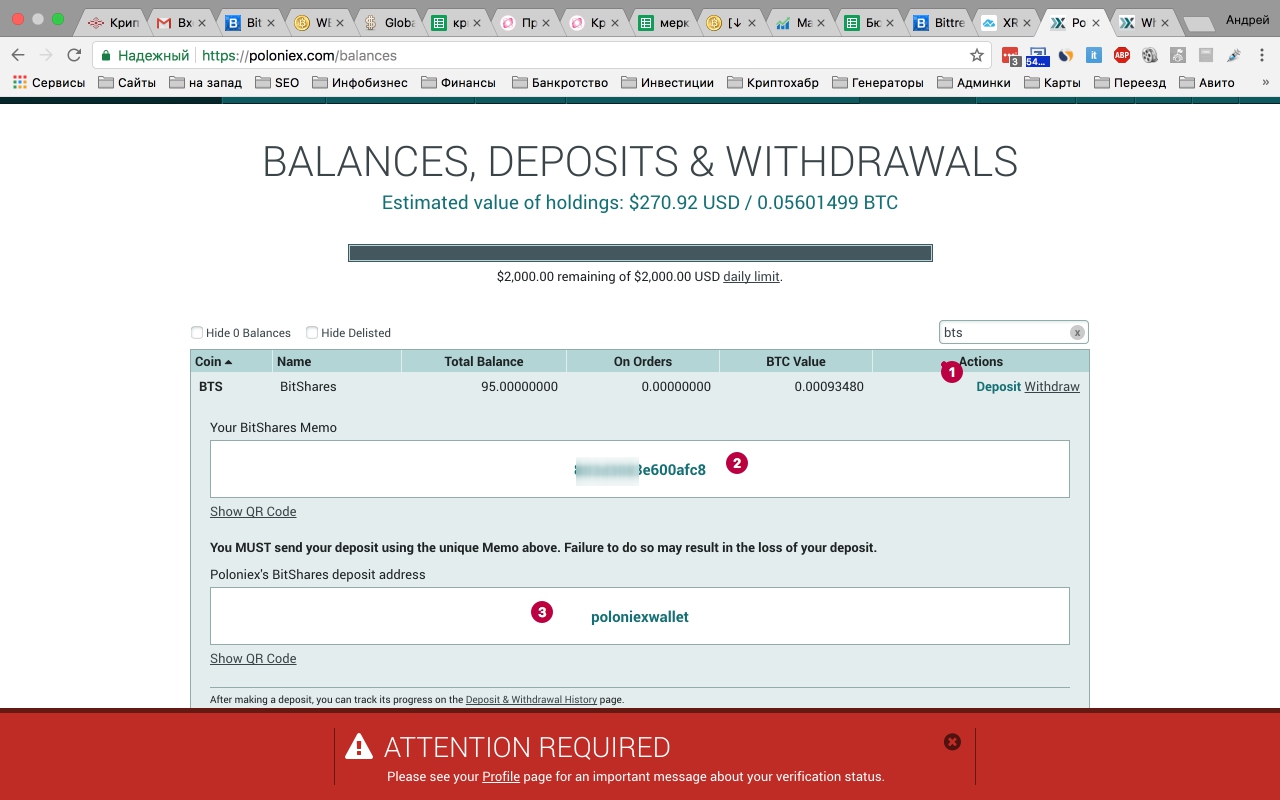Open Deposit & Withdrawal History page

click(531, 700)
